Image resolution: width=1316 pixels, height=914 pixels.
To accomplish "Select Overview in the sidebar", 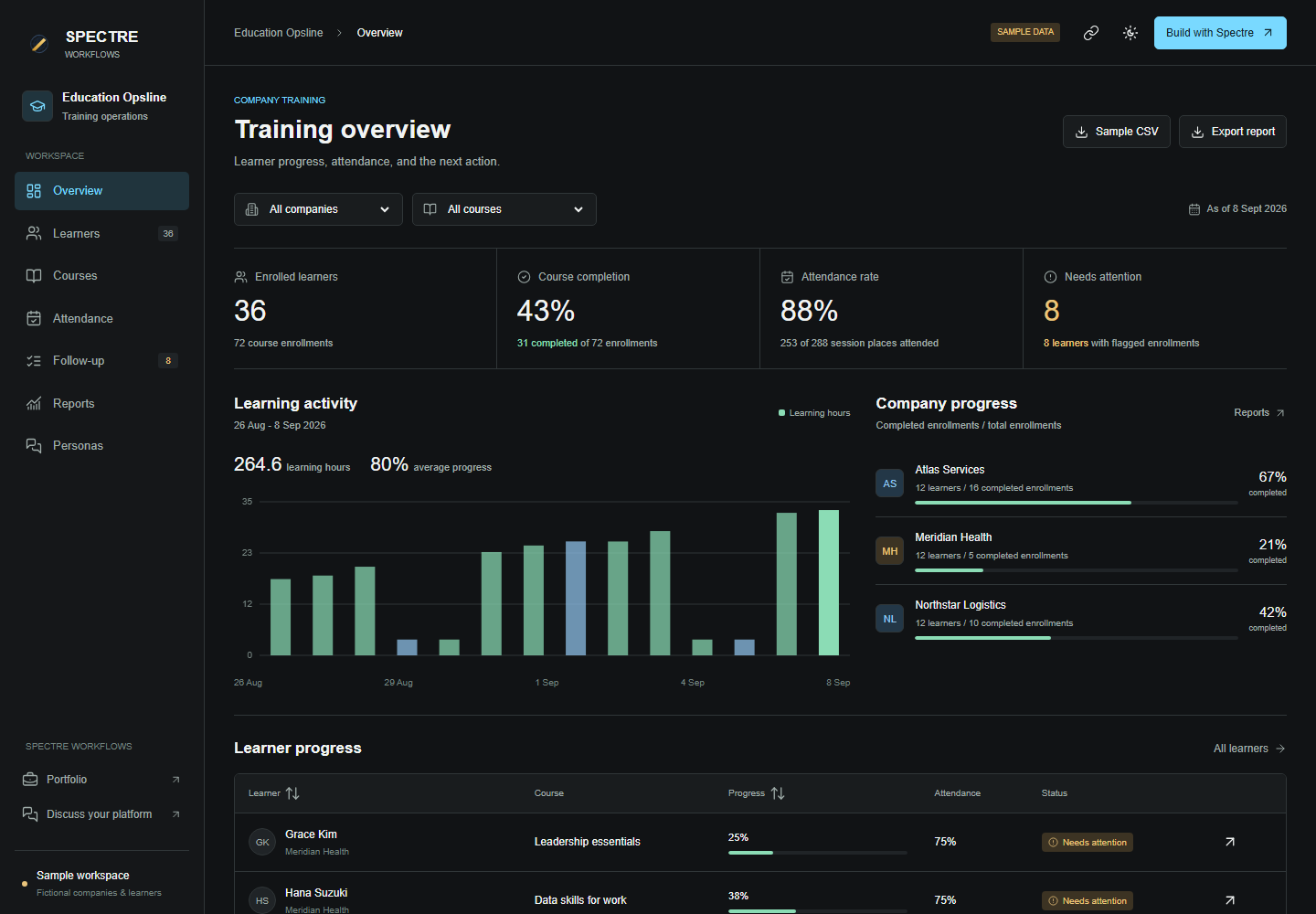I will click(x=101, y=191).
